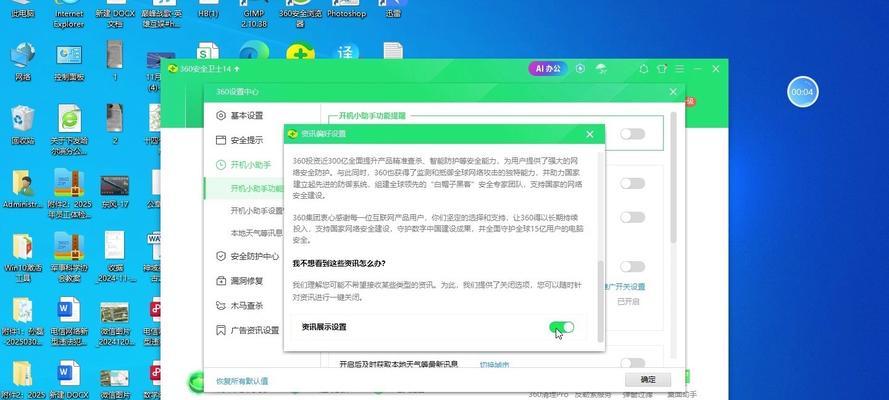Close the 资讯偏好设置 dialog
The height and width of the screenshot is (400, 889).
tap(590, 134)
